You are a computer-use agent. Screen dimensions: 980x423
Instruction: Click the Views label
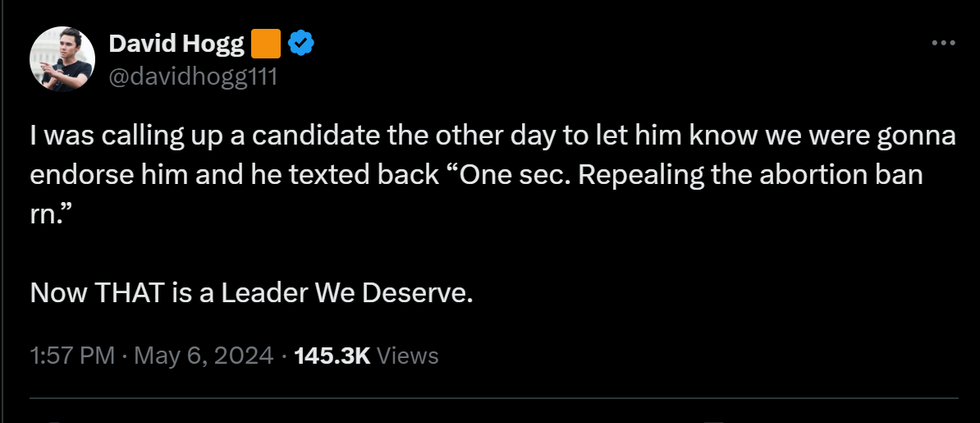(x=407, y=355)
